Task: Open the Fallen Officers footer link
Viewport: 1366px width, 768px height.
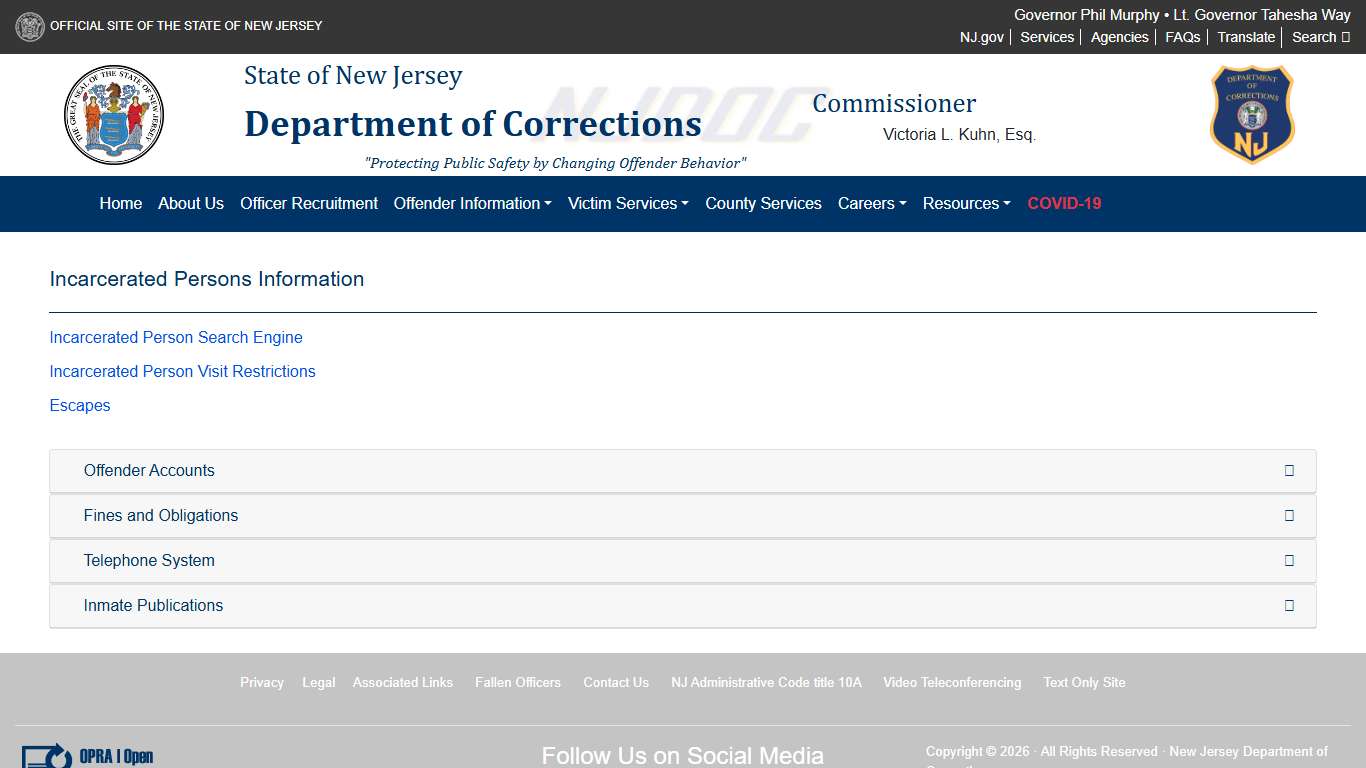Action: tap(518, 682)
